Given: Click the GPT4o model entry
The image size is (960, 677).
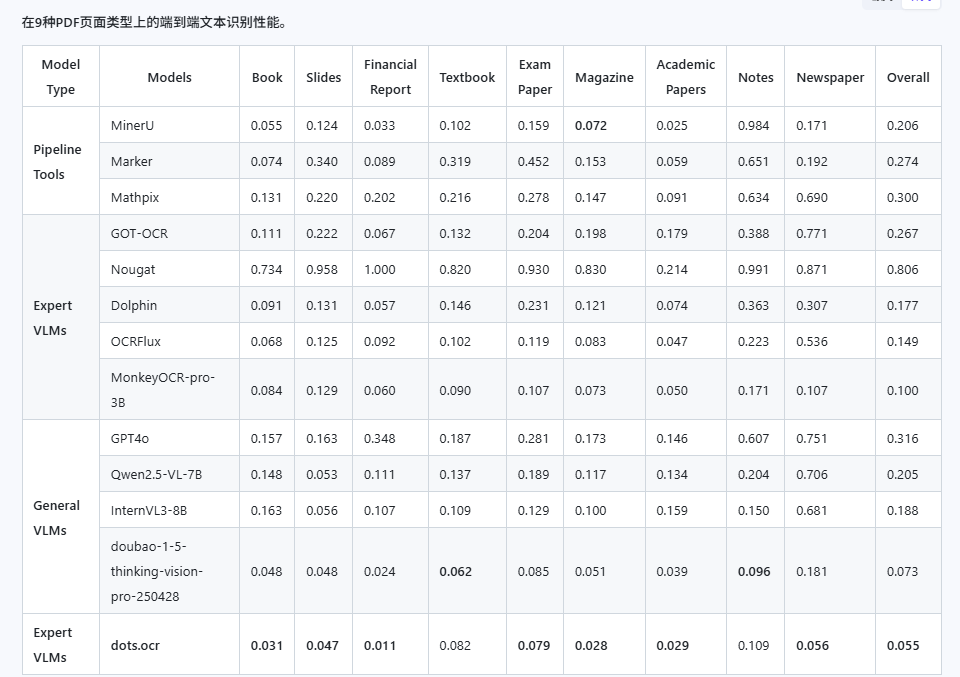Looking at the screenshot, I should [x=128, y=437].
